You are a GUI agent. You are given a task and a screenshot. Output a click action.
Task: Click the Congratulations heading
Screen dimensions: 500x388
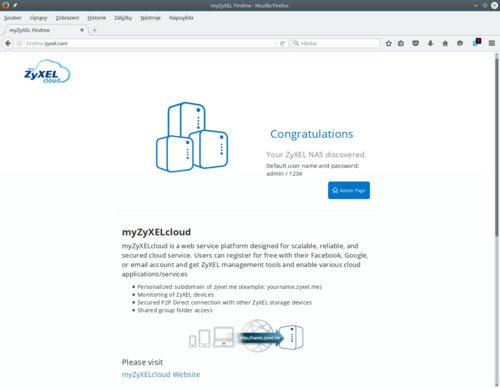[x=311, y=134]
